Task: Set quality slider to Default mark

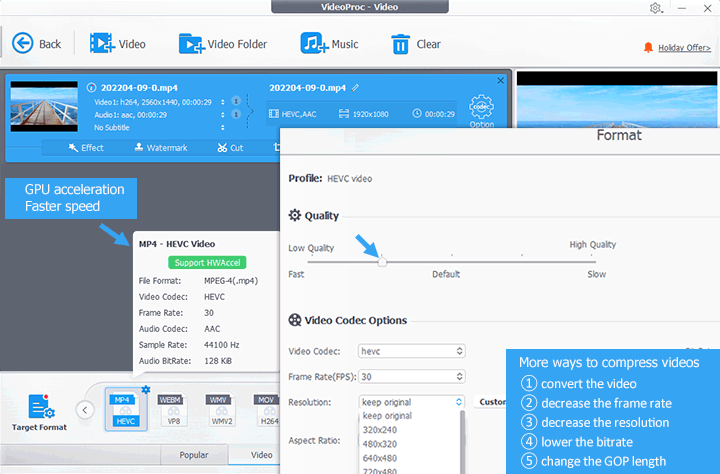Action: (452, 262)
